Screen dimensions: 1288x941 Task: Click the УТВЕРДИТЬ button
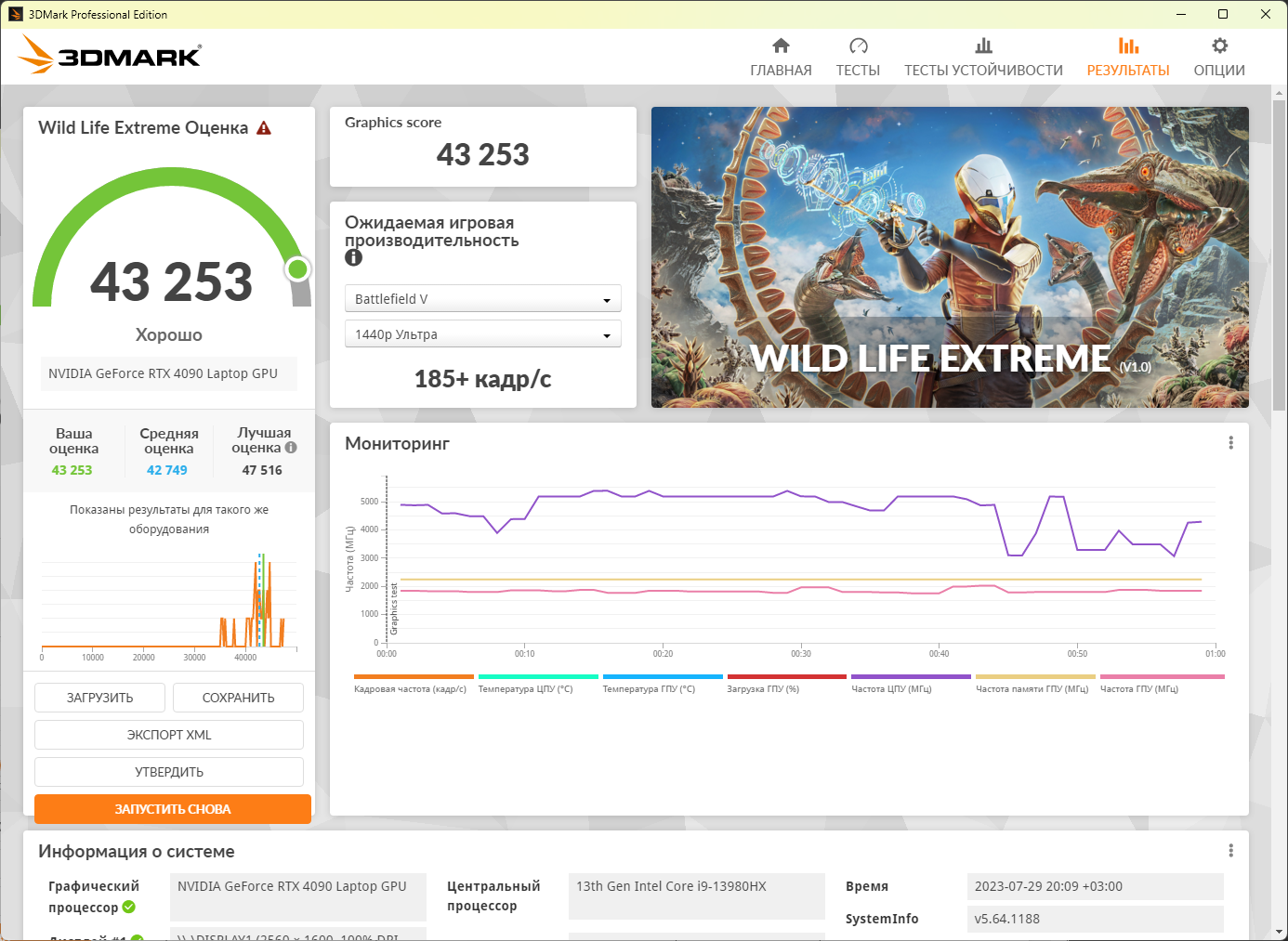(169, 772)
